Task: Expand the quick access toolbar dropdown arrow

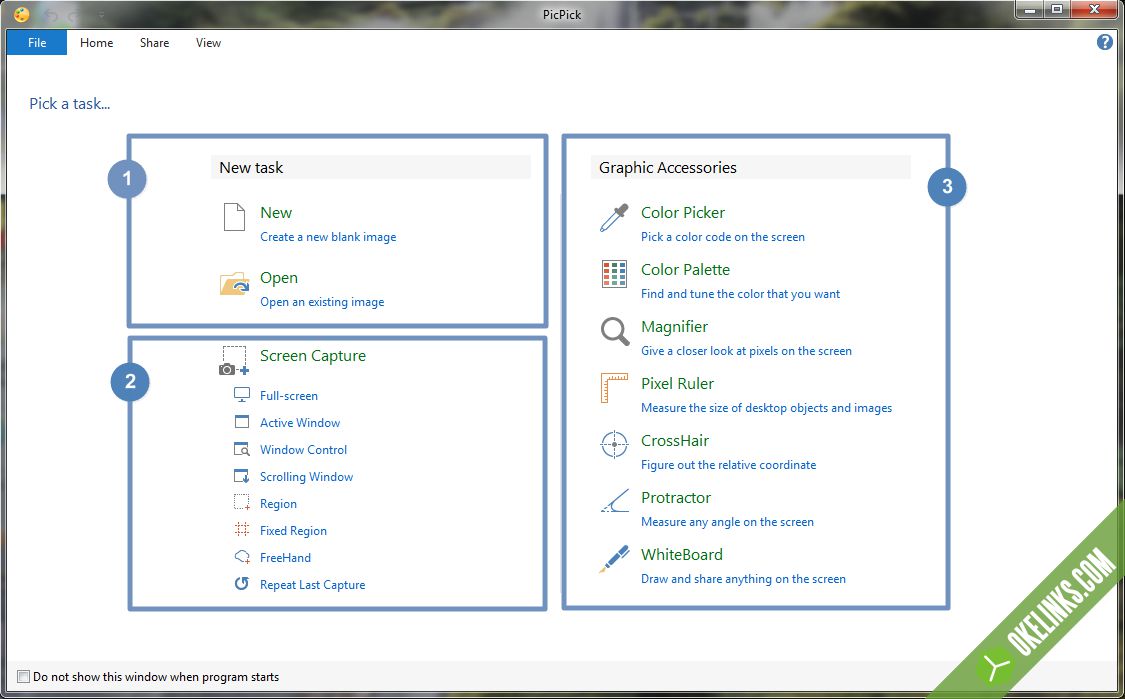Action: point(101,15)
